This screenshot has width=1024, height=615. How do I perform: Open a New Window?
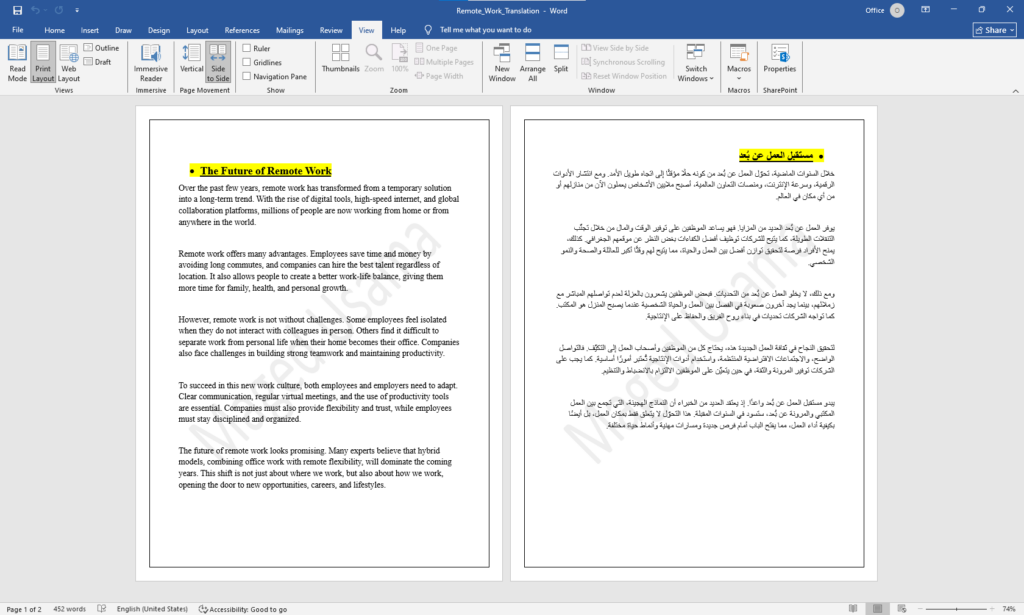click(x=502, y=63)
